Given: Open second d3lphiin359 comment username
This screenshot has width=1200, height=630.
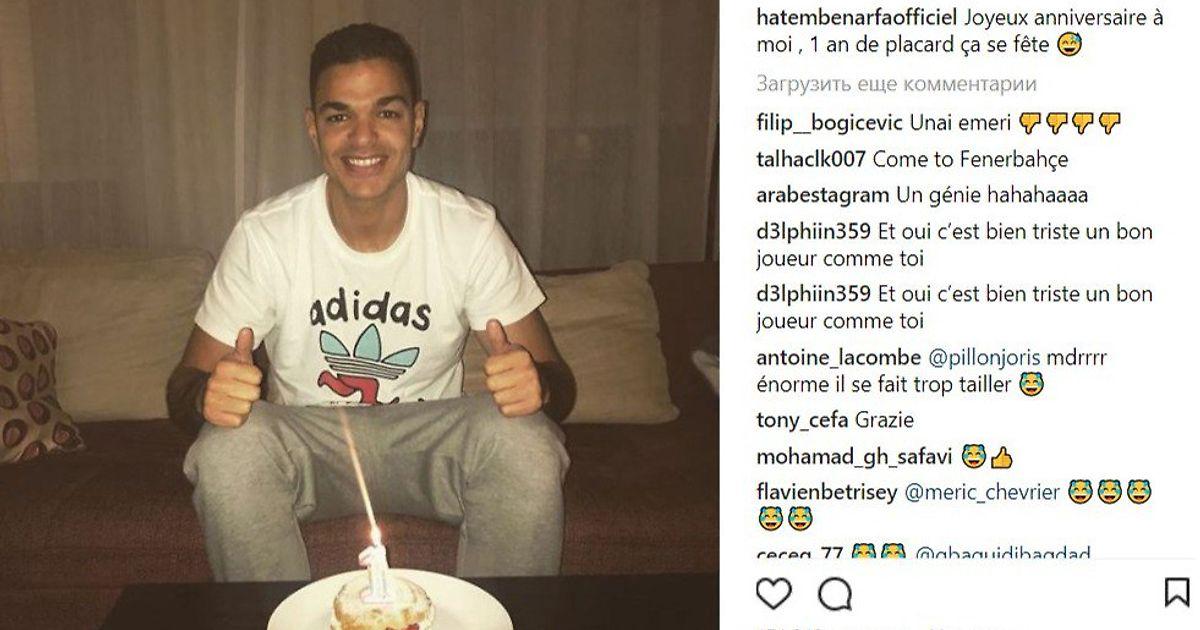Looking at the screenshot, I should click(x=814, y=294).
